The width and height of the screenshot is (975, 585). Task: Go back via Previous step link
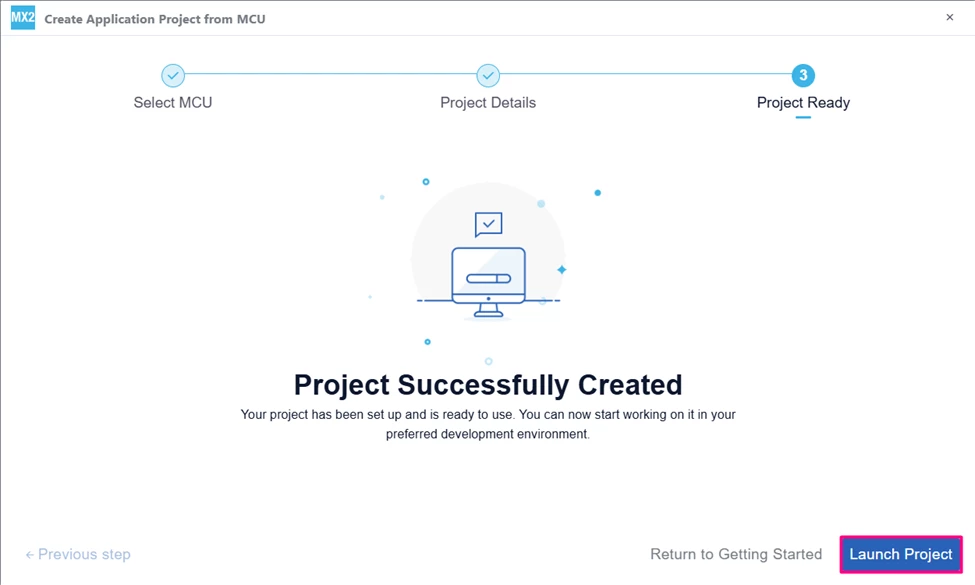[x=78, y=554]
